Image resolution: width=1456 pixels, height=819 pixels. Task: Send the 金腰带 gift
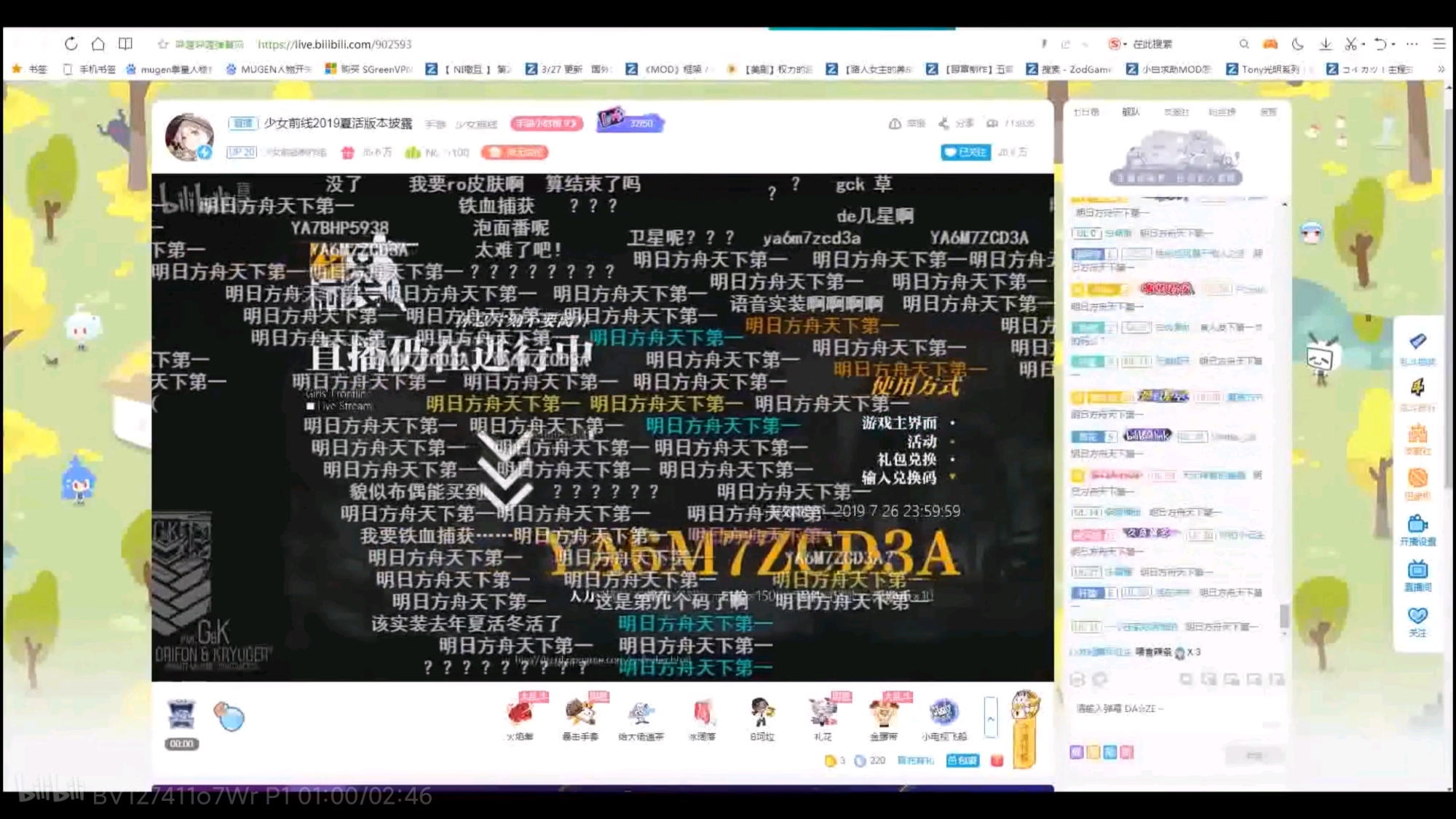[x=884, y=717]
